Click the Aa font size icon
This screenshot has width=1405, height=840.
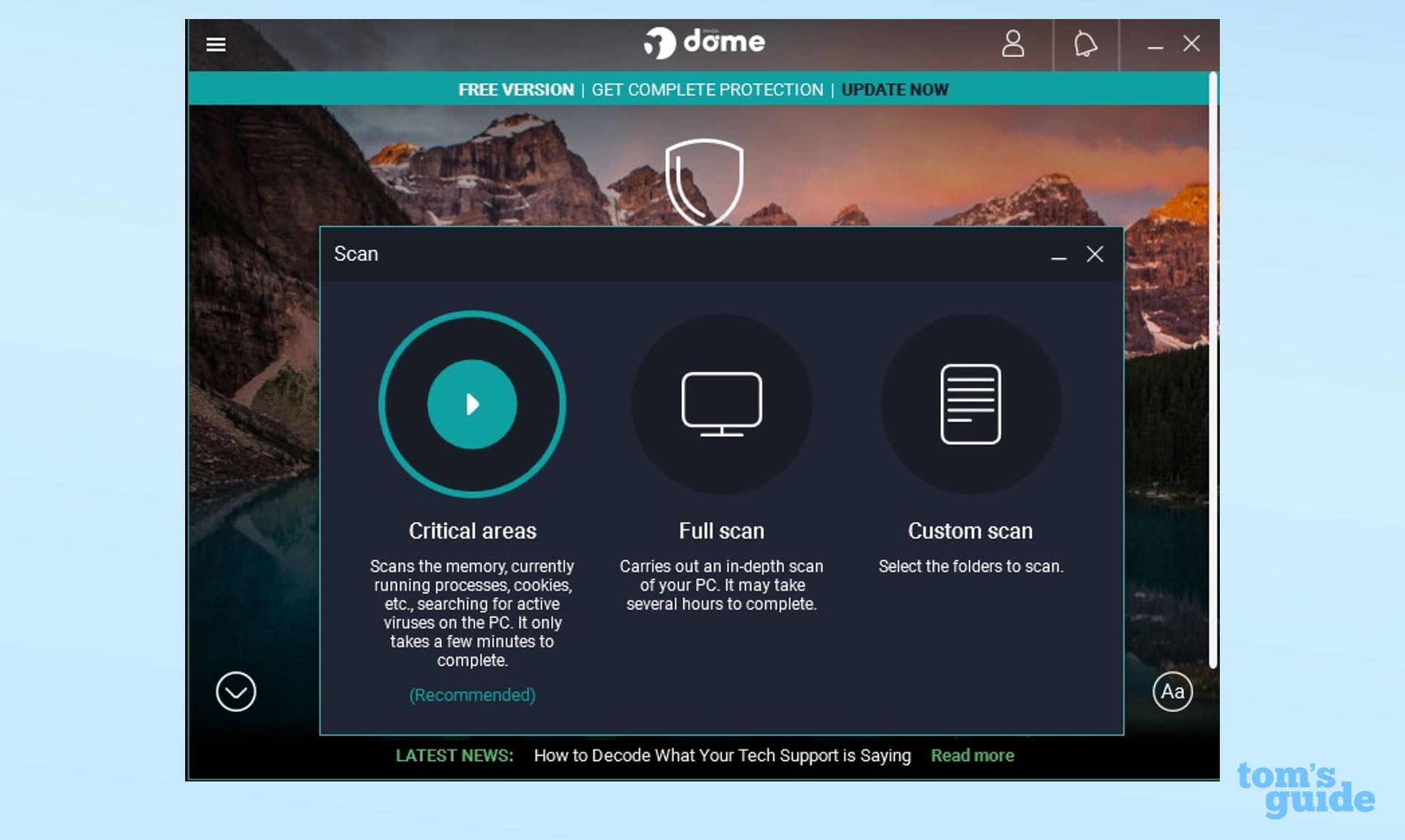[1172, 691]
